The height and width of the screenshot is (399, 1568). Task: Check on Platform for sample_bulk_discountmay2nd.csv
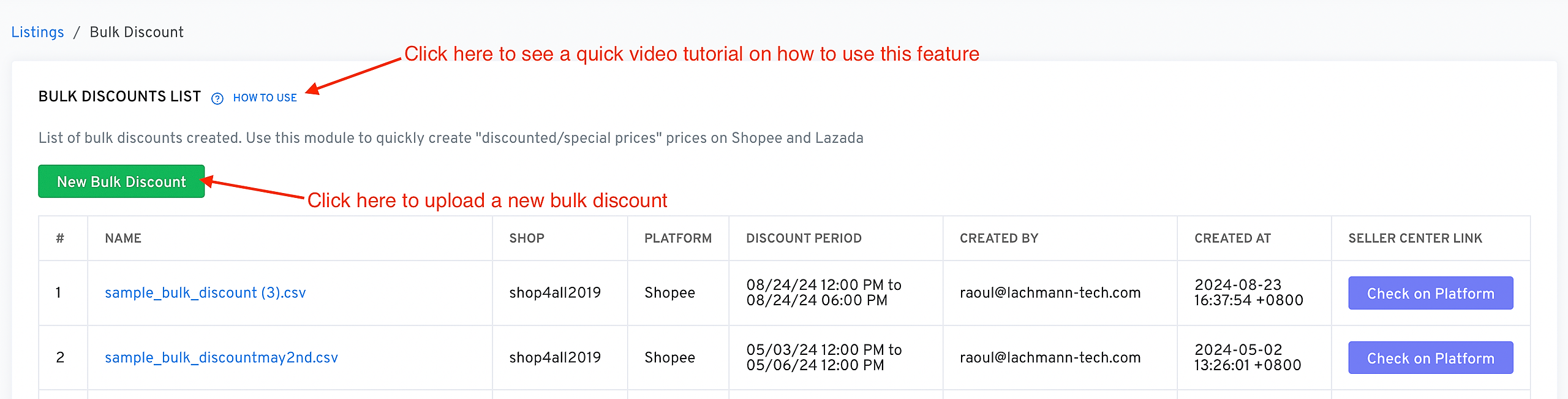tap(1430, 359)
